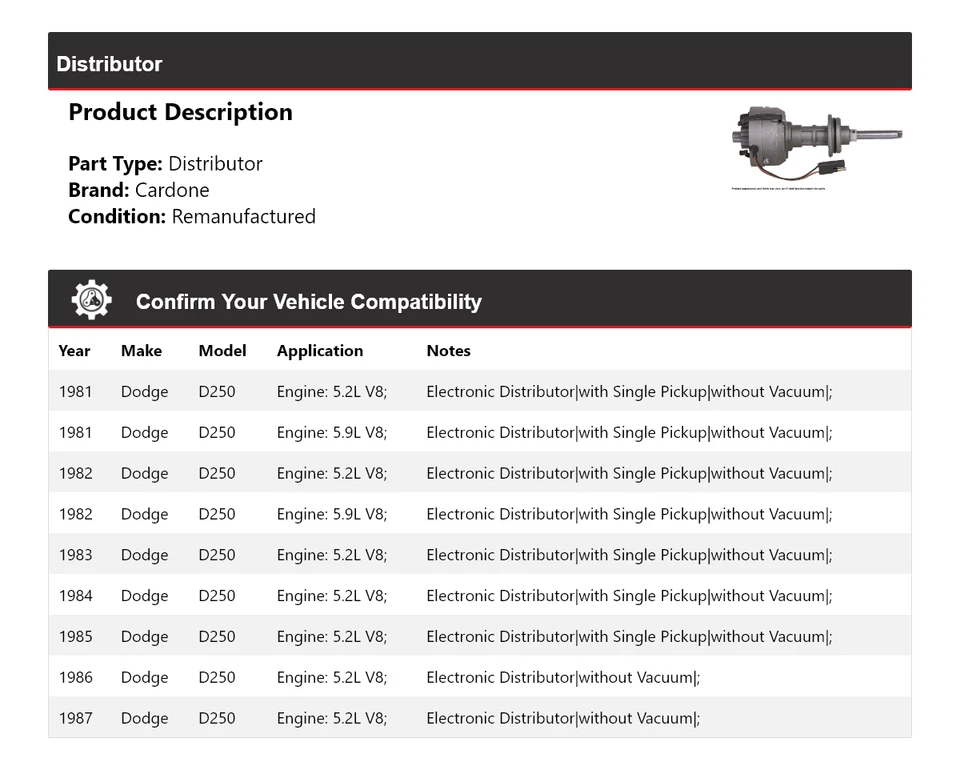Click the Confirm Your Vehicle Compatibility heading
Screen dimensions: 960x770
pos(309,302)
